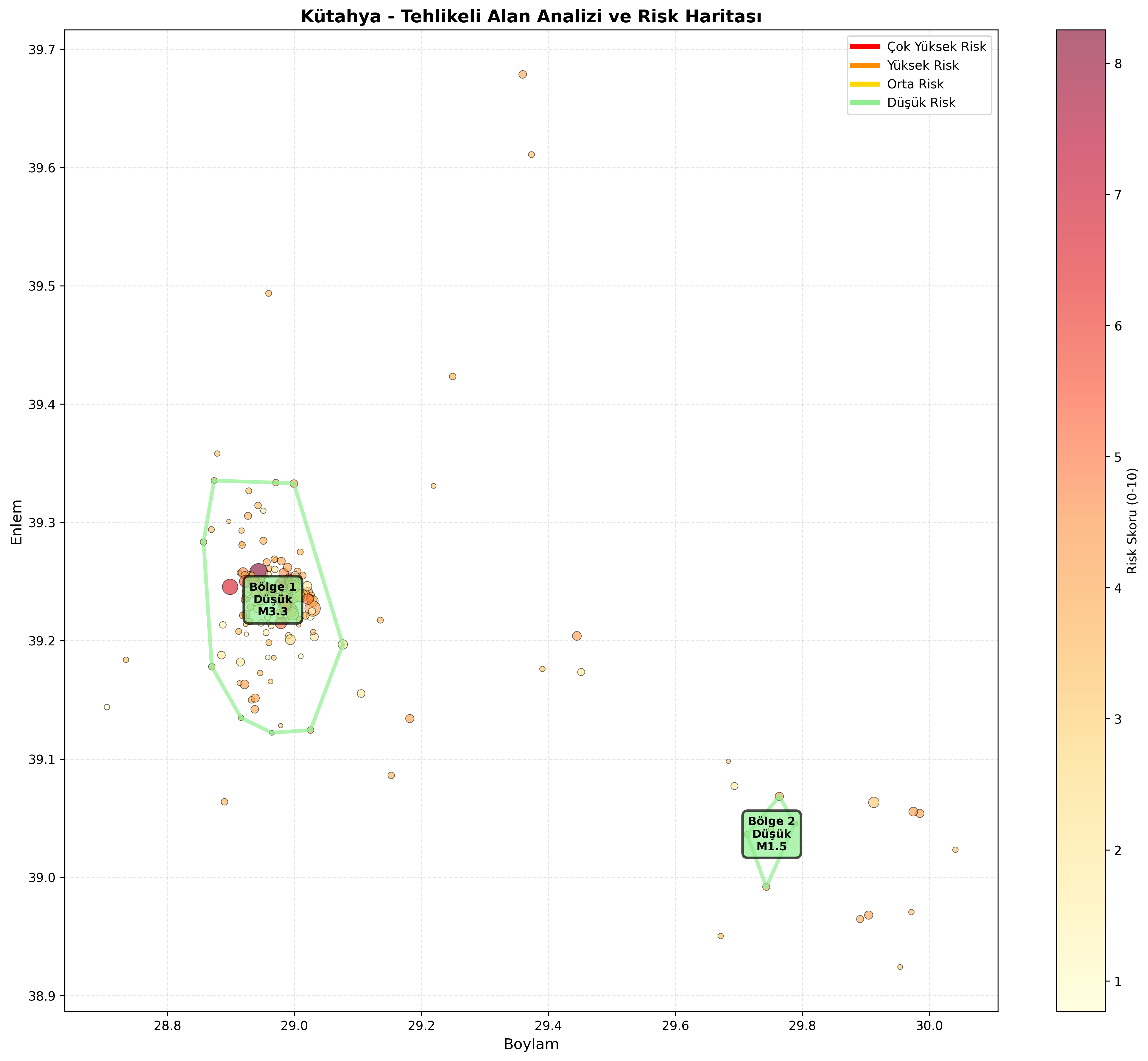Click the x-axis tick label 29.0

[x=295, y=1026]
